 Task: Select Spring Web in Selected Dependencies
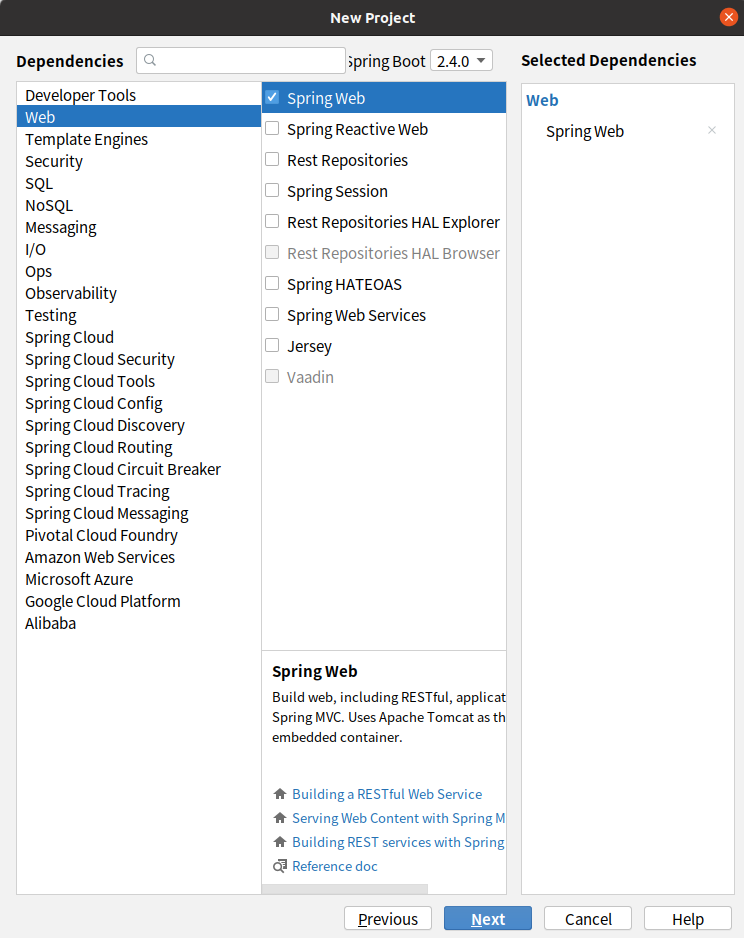[x=584, y=131]
